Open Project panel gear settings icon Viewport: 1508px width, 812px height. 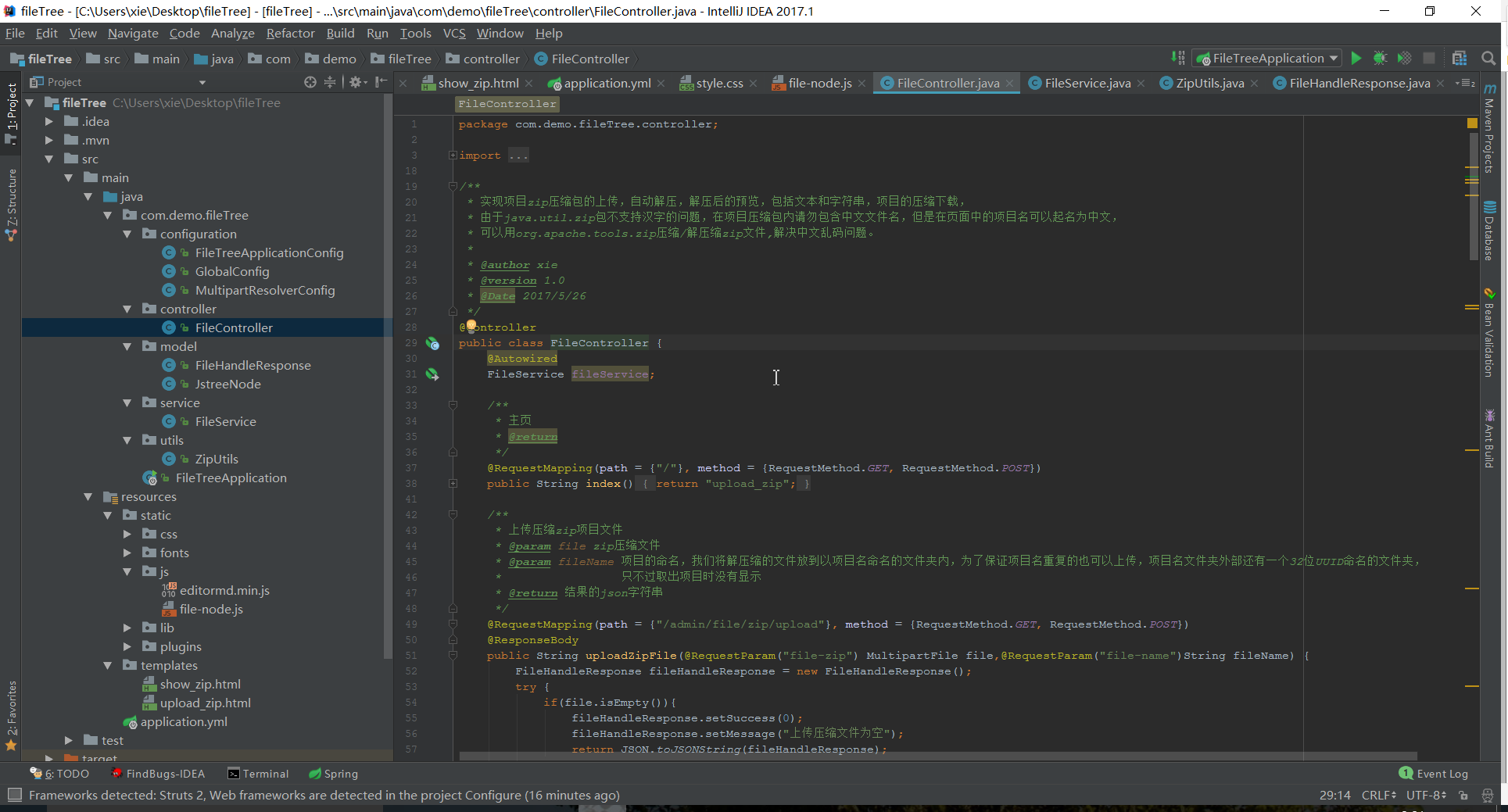[356, 82]
